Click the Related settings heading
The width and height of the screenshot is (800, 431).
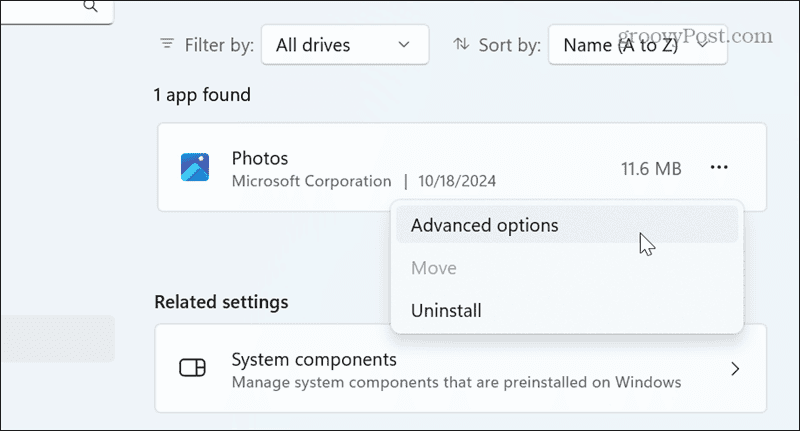[x=222, y=302]
